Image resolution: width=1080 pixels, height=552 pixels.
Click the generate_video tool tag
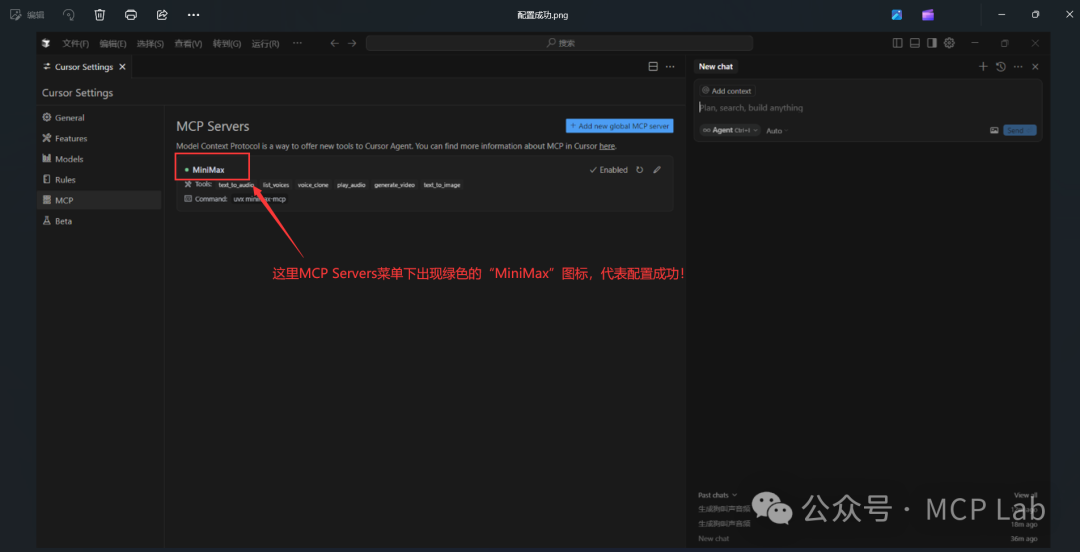pyautogui.click(x=395, y=185)
